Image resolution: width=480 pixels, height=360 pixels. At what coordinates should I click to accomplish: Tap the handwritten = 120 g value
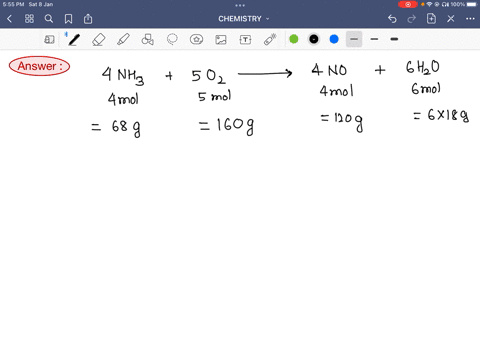[342, 121]
